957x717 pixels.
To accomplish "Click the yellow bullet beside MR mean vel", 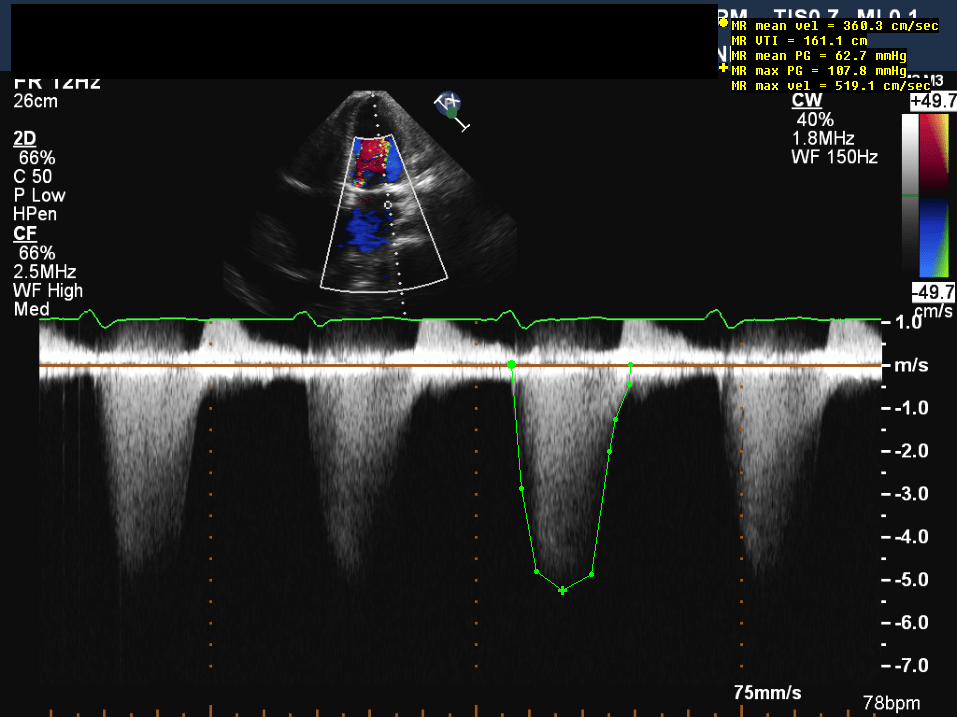I will pos(724,22).
